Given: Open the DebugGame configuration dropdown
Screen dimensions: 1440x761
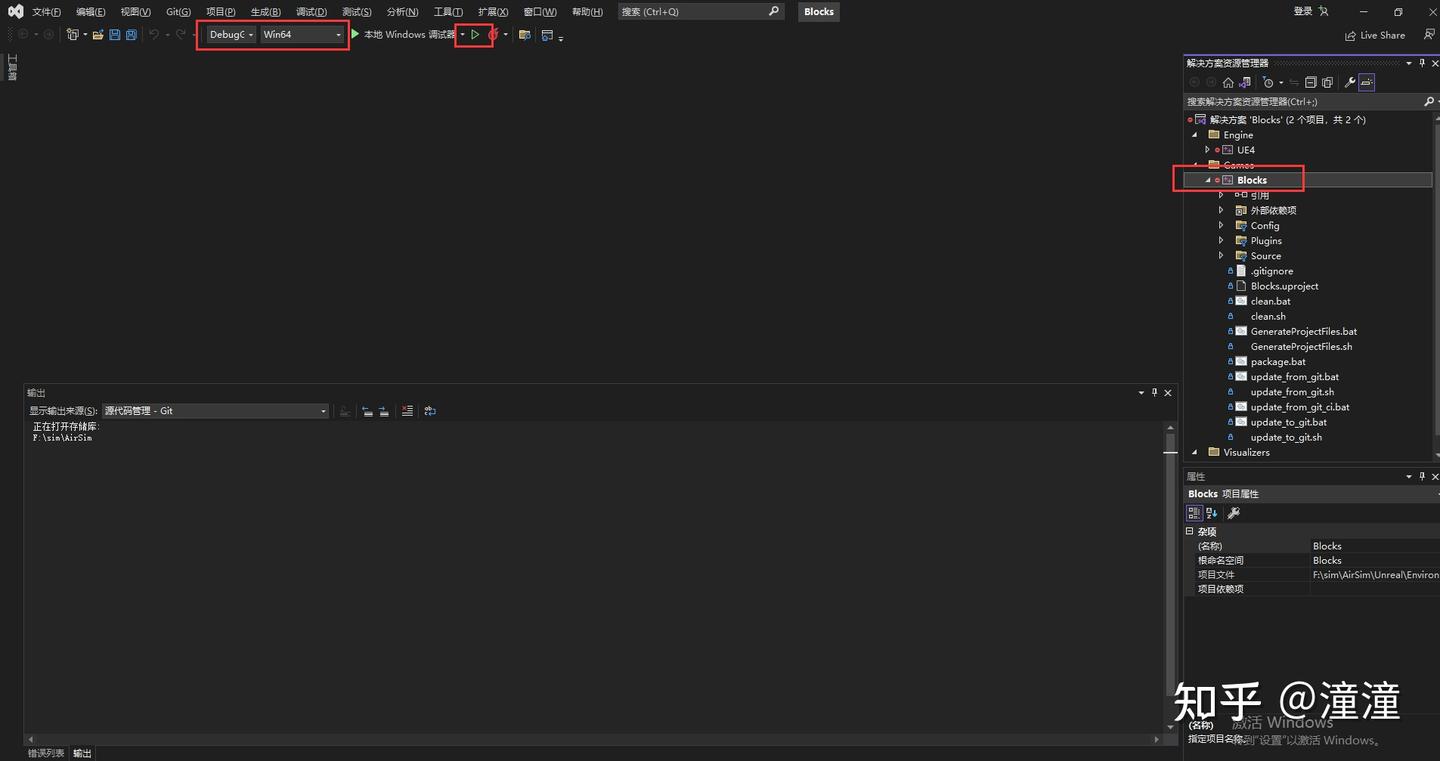Looking at the screenshot, I should point(231,35).
